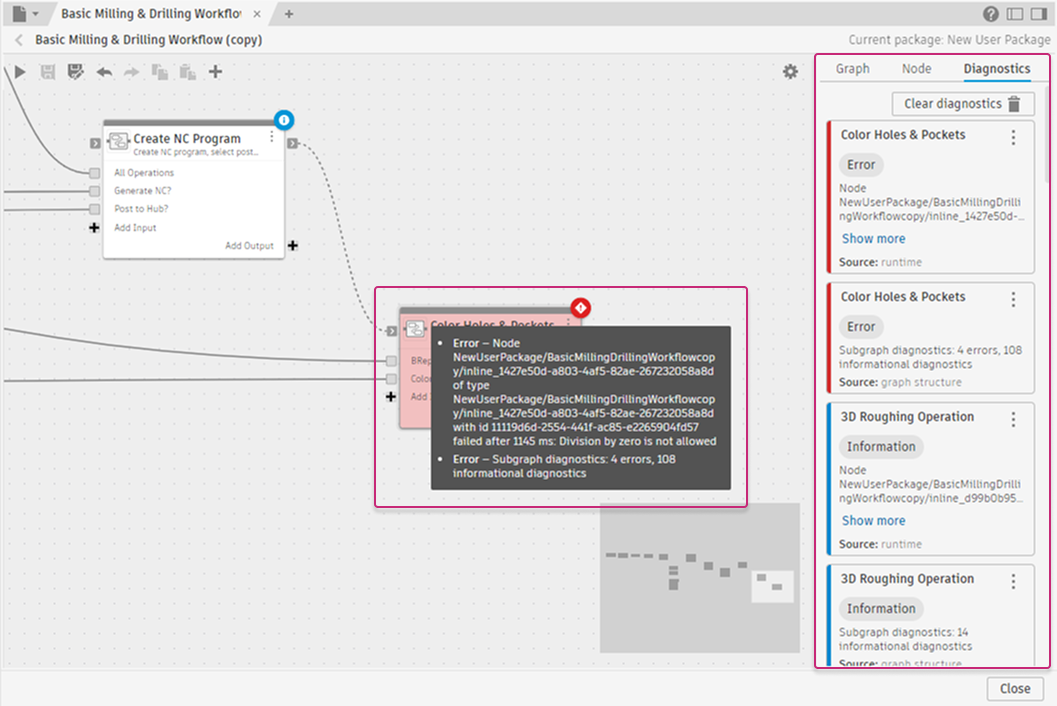Open graph settings gear icon

point(790,71)
